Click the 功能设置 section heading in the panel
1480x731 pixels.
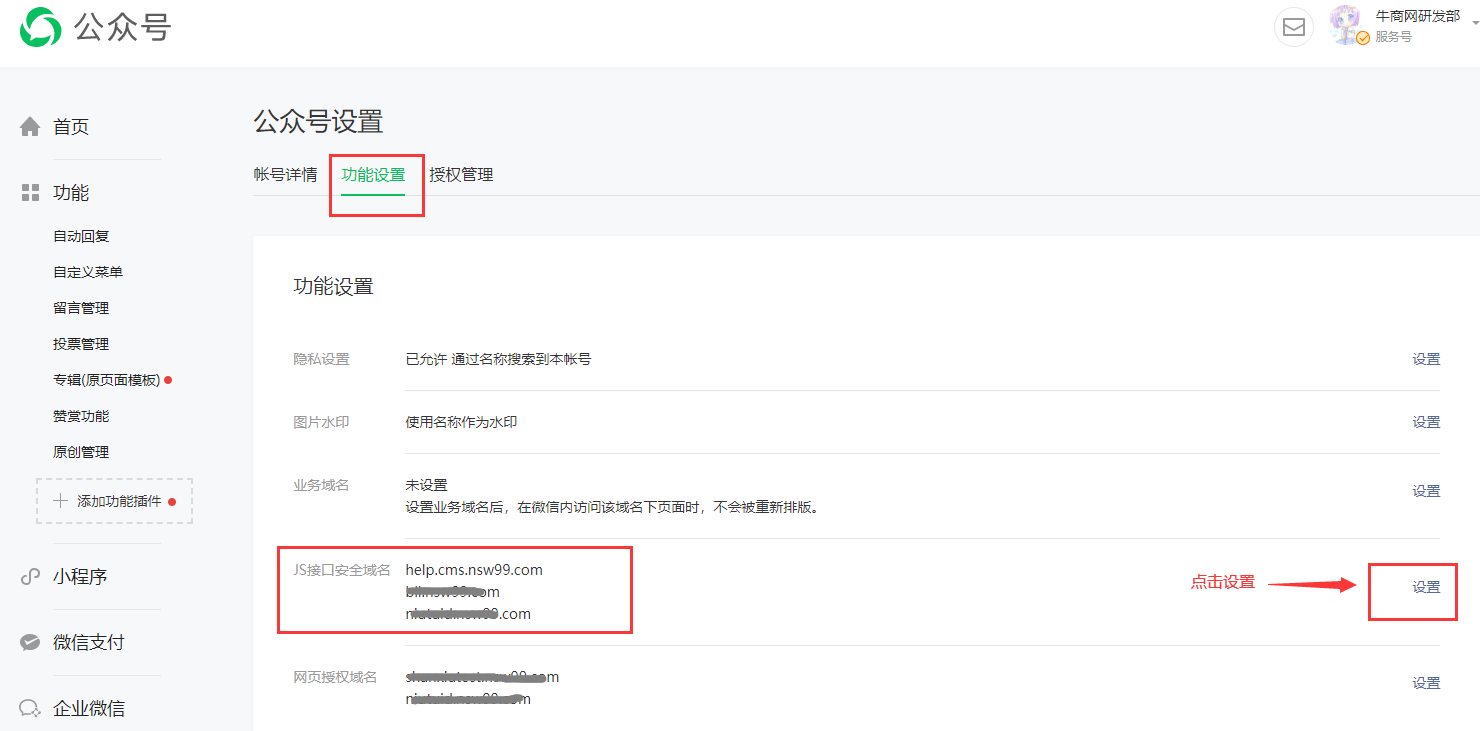click(333, 287)
